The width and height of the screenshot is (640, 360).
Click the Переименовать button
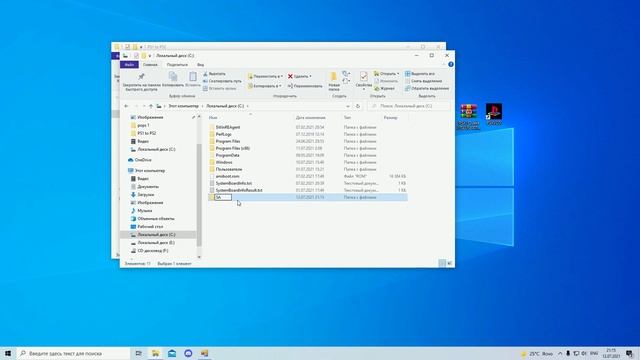click(x=305, y=86)
